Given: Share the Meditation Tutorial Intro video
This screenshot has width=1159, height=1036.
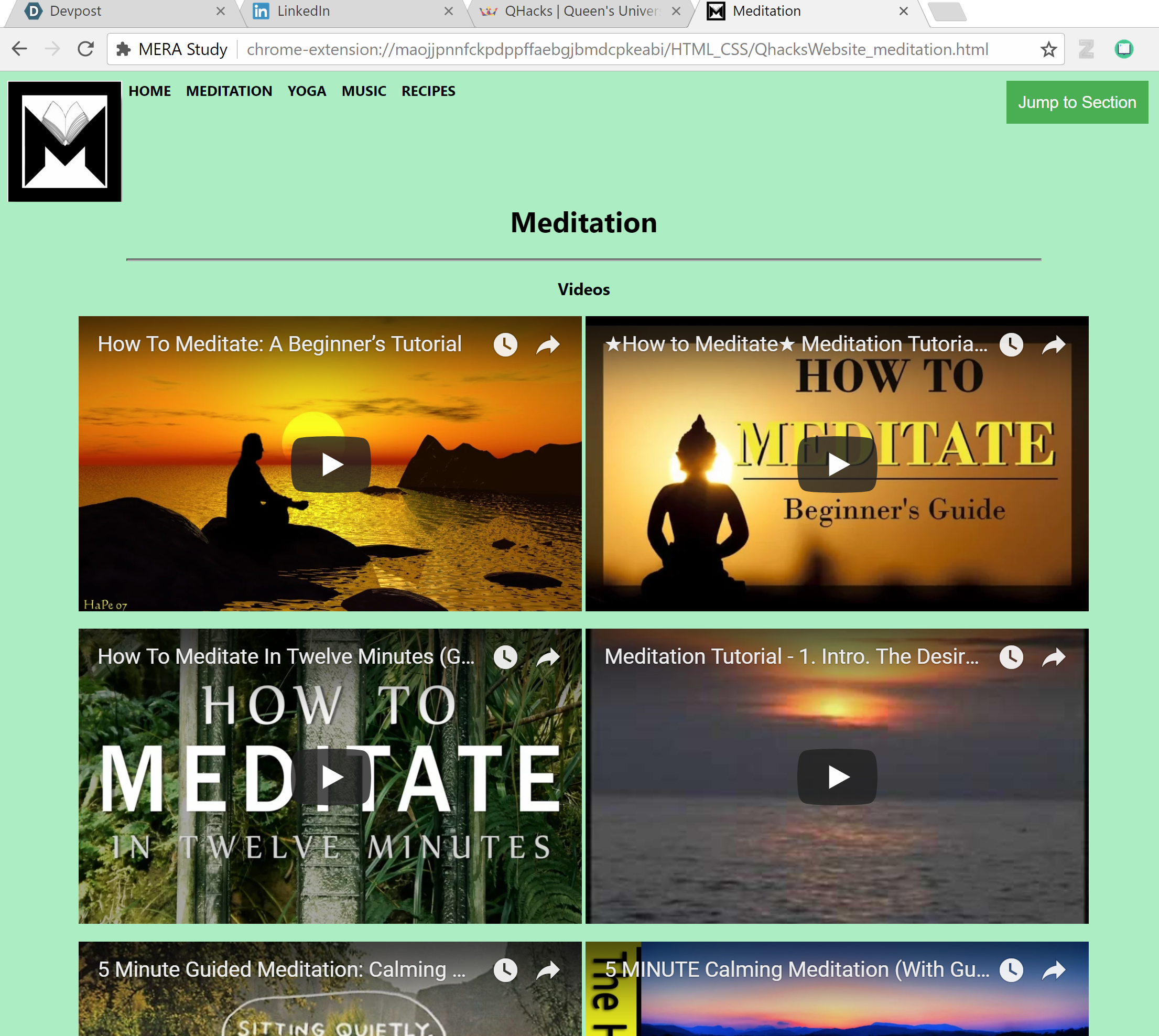Looking at the screenshot, I should click(x=1054, y=657).
